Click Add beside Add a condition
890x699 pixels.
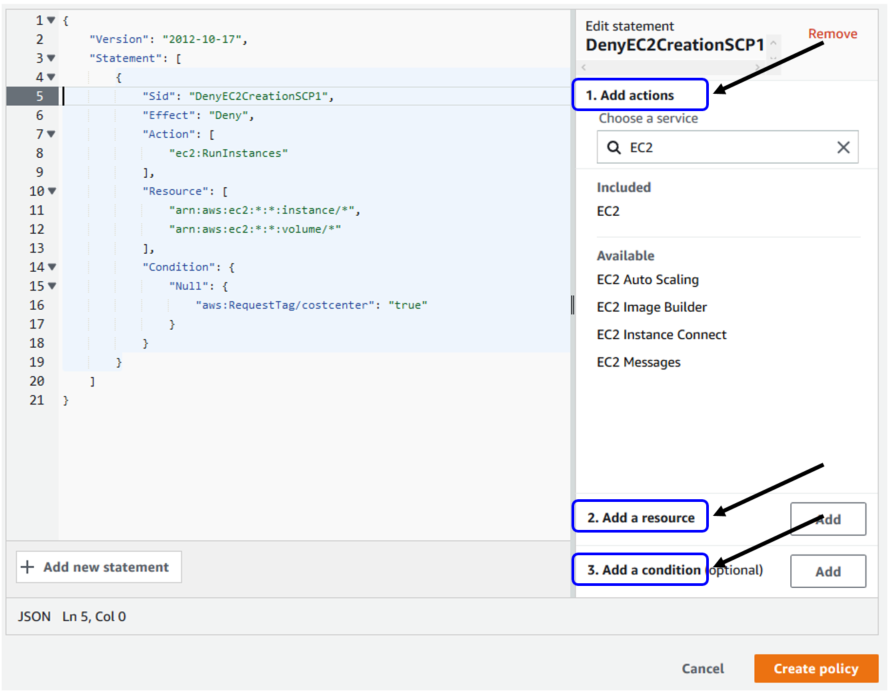(x=827, y=571)
